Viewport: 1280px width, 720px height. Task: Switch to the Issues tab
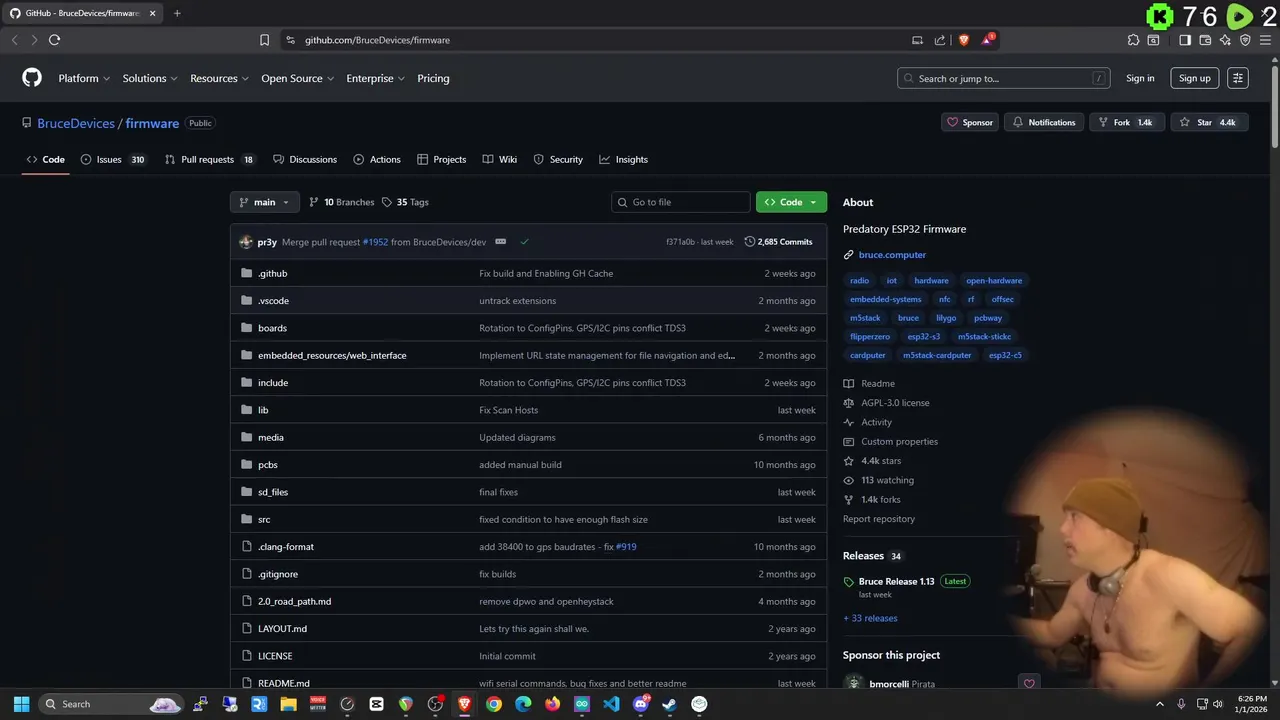[x=112, y=159]
